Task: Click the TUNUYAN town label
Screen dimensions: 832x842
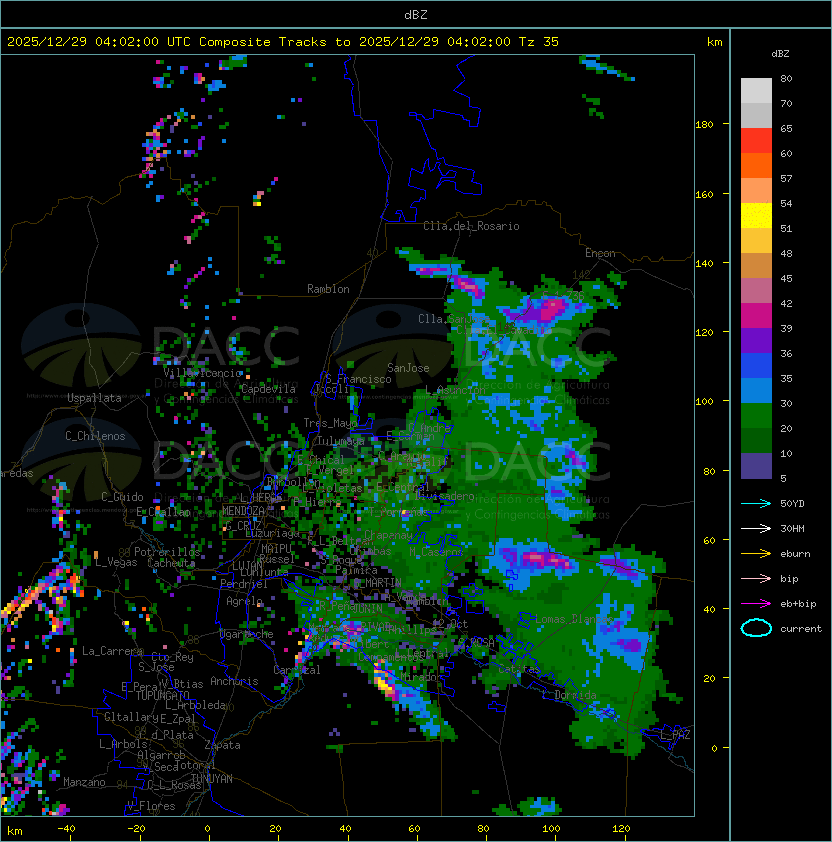Action: [x=211, y=778]
